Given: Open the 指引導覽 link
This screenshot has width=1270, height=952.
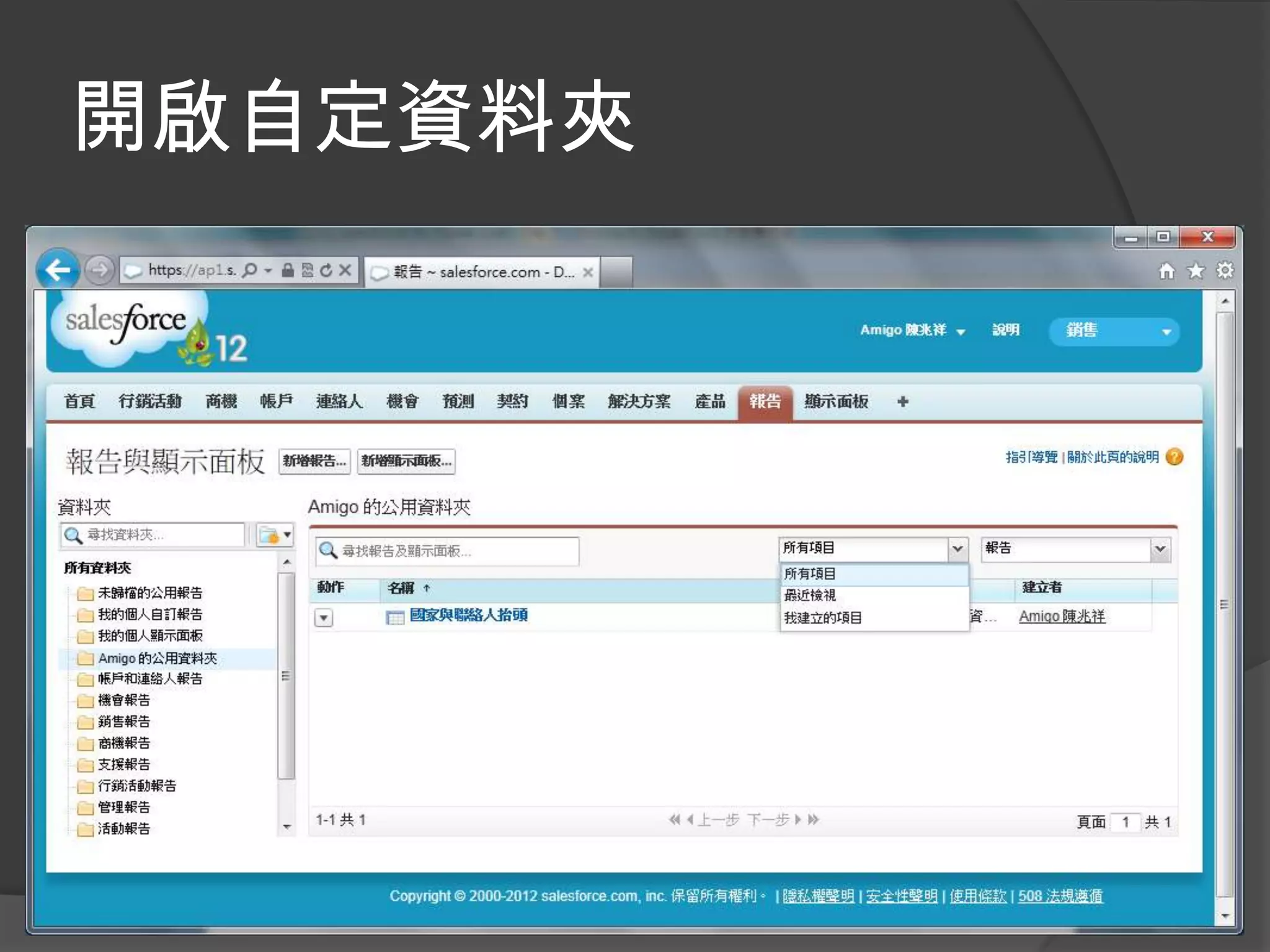Looking at the screenshot, I should point(1031,457).
